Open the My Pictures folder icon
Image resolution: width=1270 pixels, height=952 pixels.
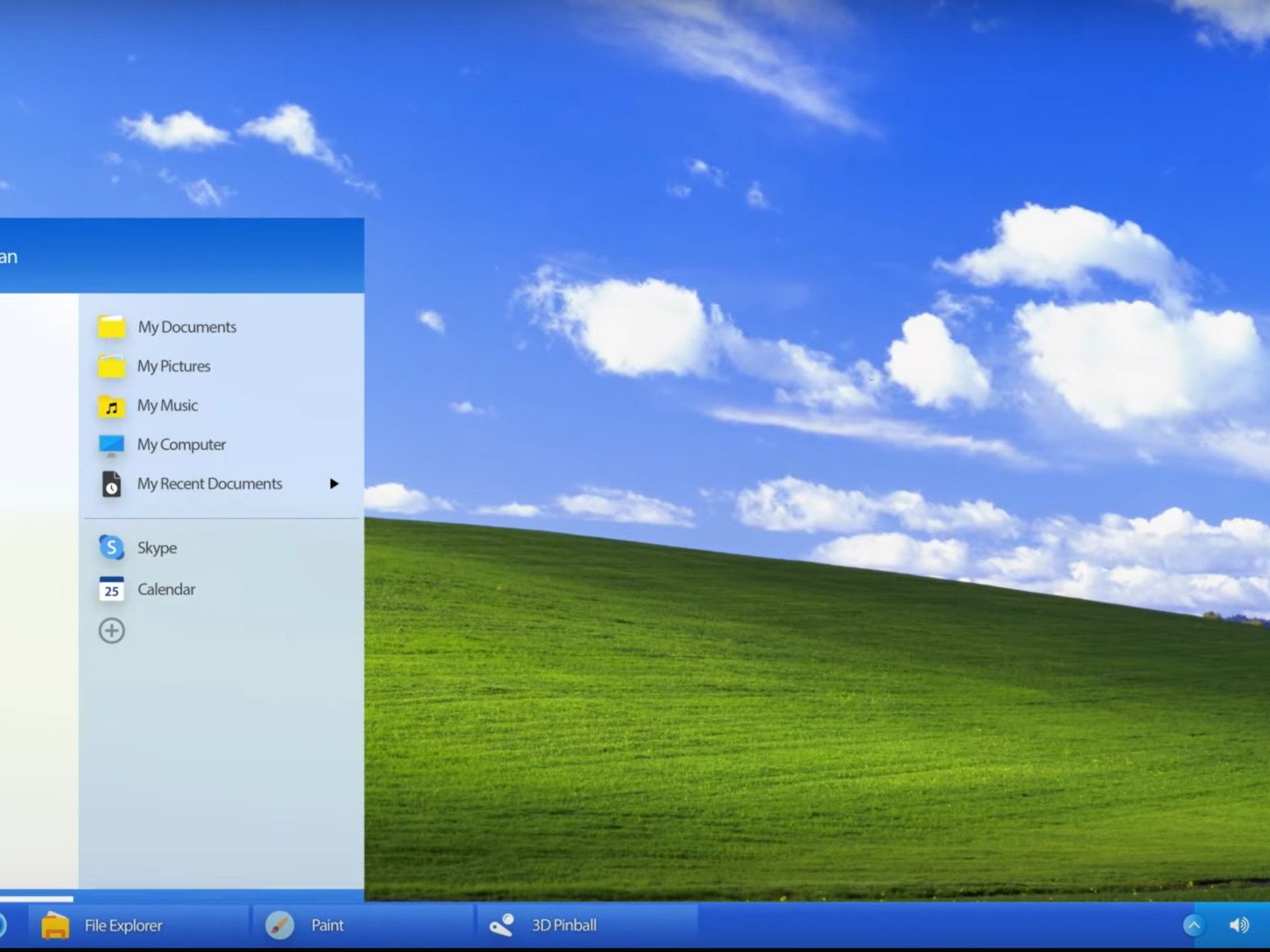111,366
